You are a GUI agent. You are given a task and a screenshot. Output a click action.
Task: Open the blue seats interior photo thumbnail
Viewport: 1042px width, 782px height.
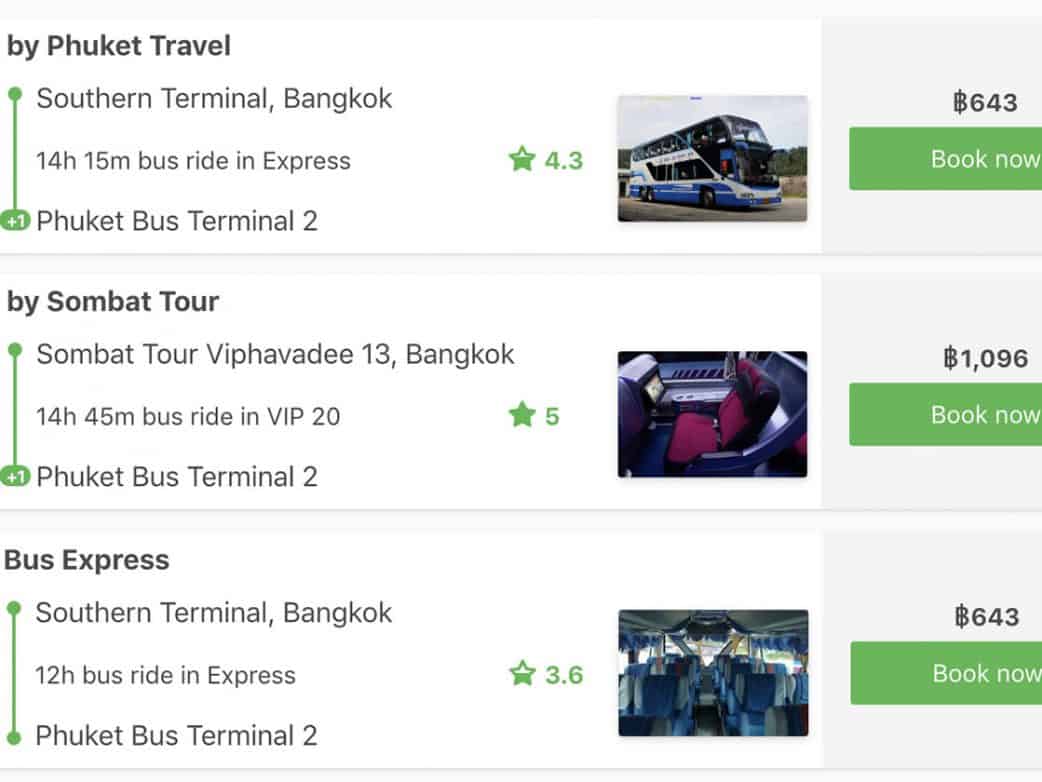[x=712, y=673]
